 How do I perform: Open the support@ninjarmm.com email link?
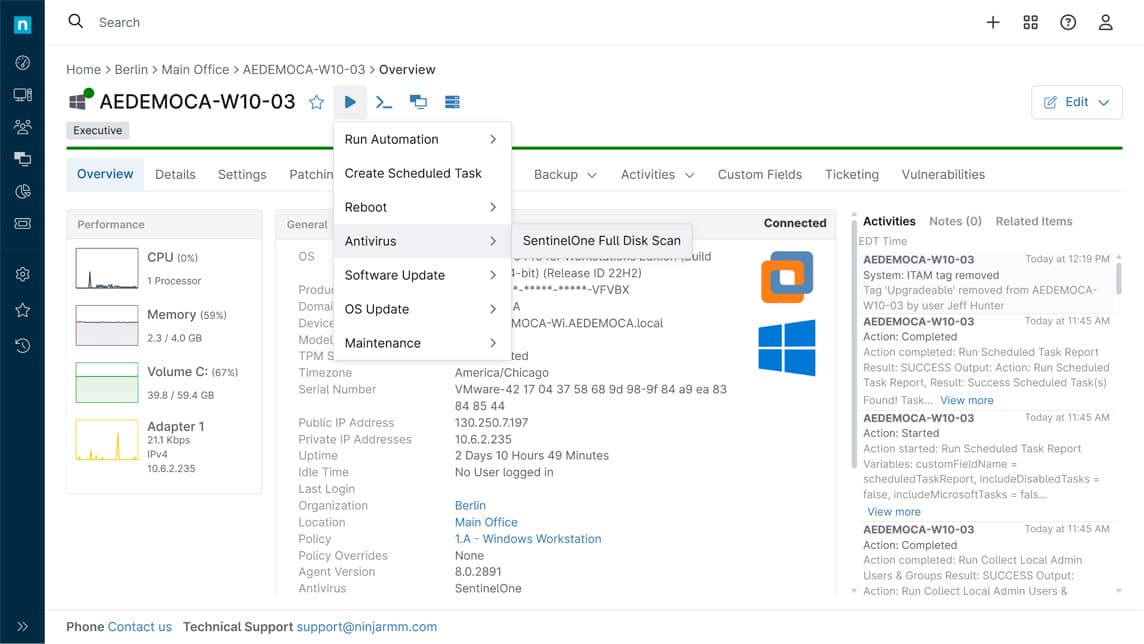pos(367,627)
